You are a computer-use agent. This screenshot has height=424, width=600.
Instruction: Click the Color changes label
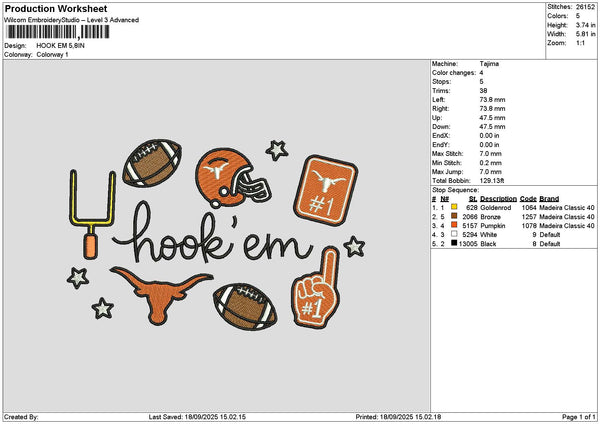point(454,73)
